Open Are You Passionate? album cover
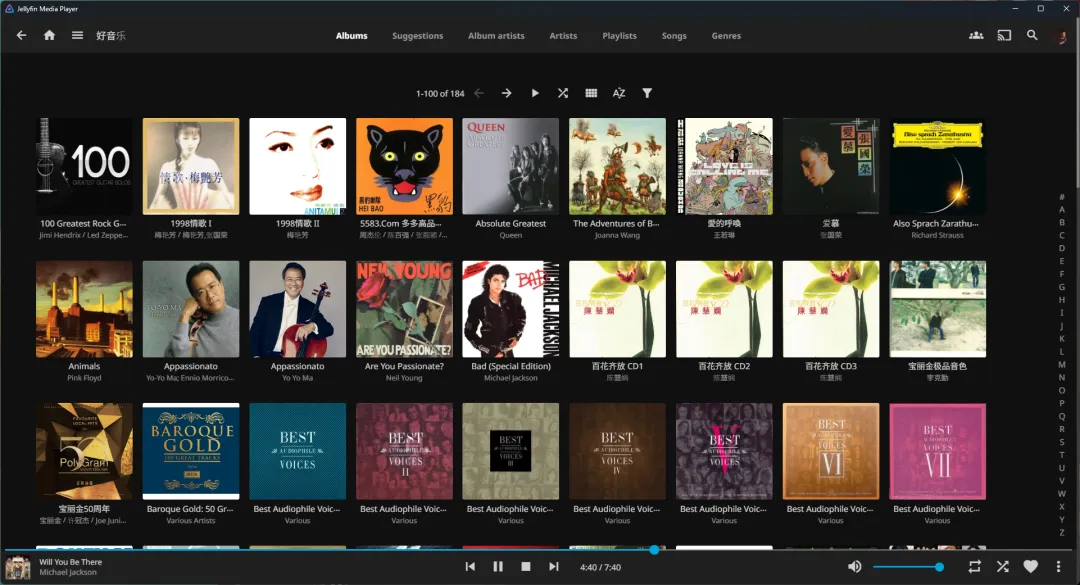 (404, 309)
